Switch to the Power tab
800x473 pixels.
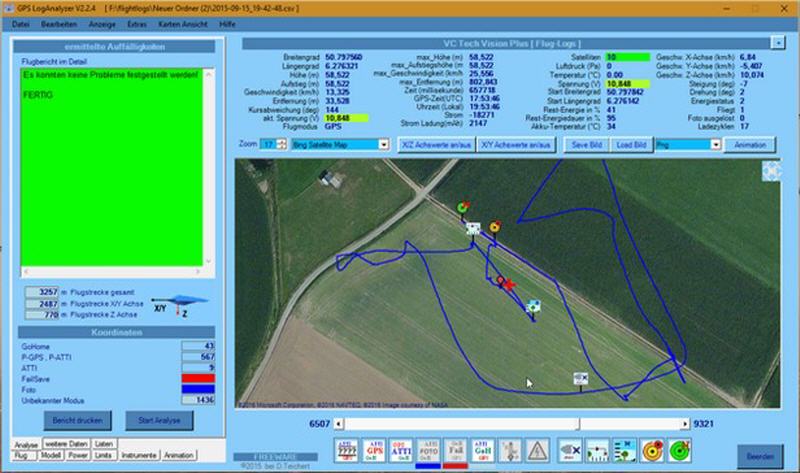pos(78,455)
